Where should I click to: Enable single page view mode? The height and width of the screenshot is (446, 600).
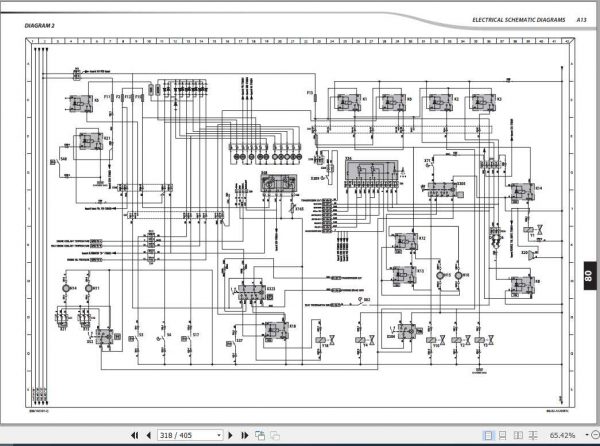pyautogui.click(x=488, y=435)
